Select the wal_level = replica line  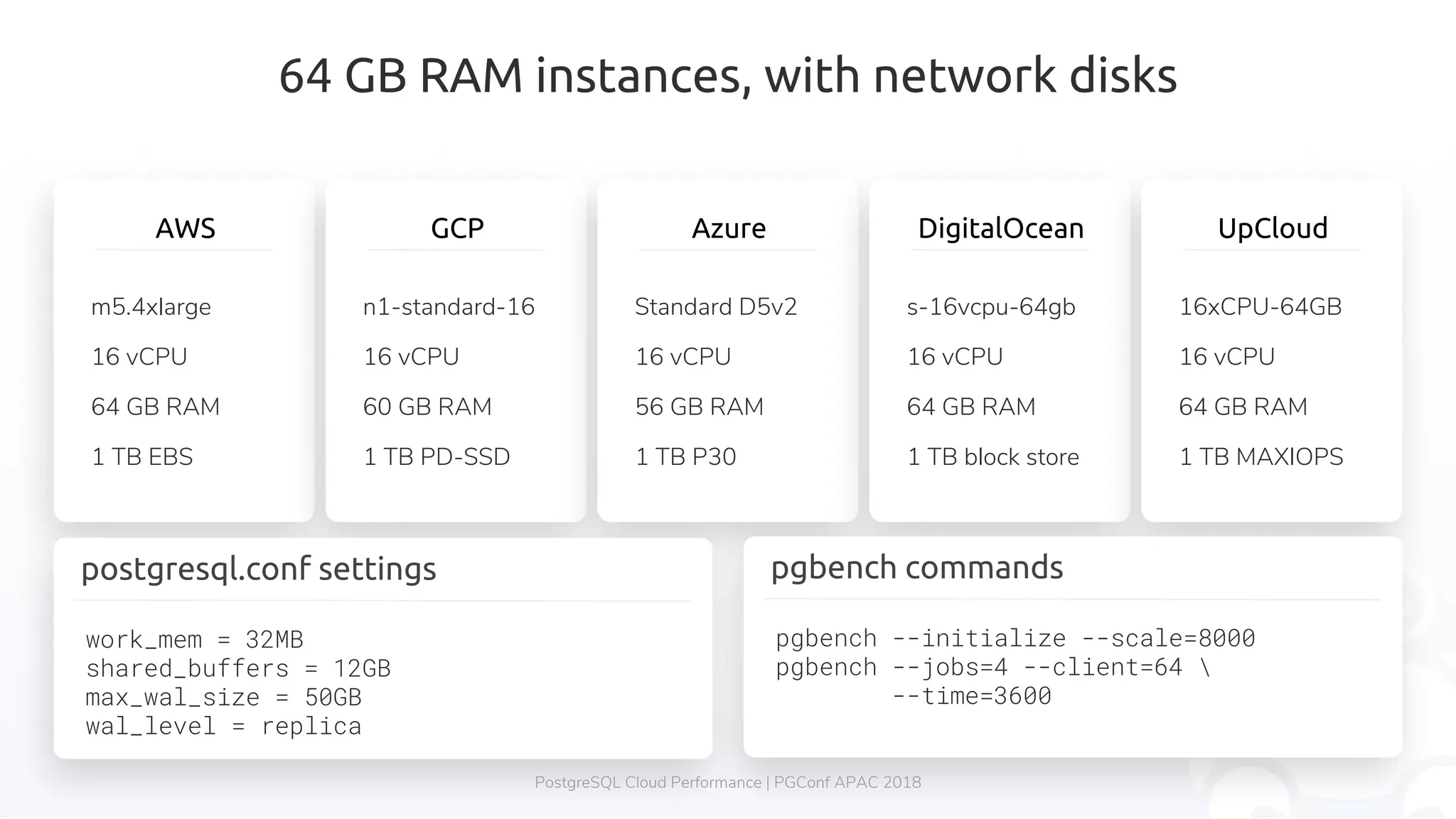[223, 727]
